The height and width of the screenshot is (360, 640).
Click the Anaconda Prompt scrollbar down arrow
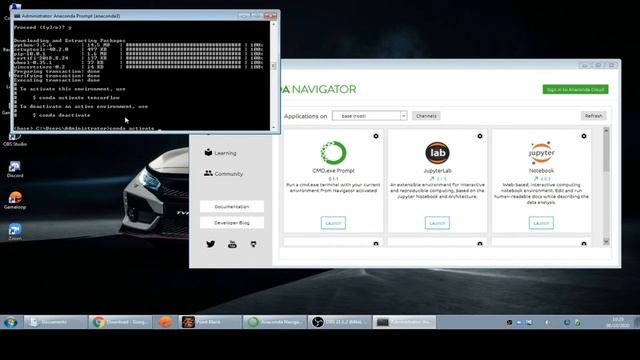point(273,127)
